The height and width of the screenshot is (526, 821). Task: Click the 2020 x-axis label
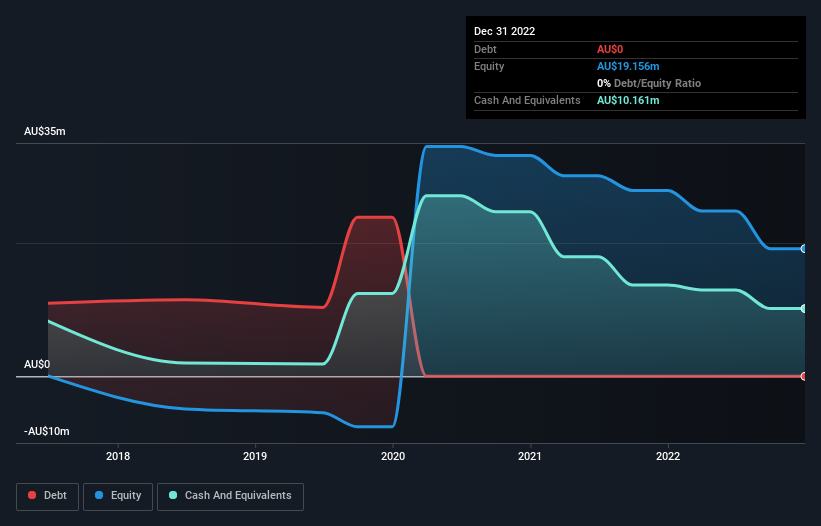(393, 456)
